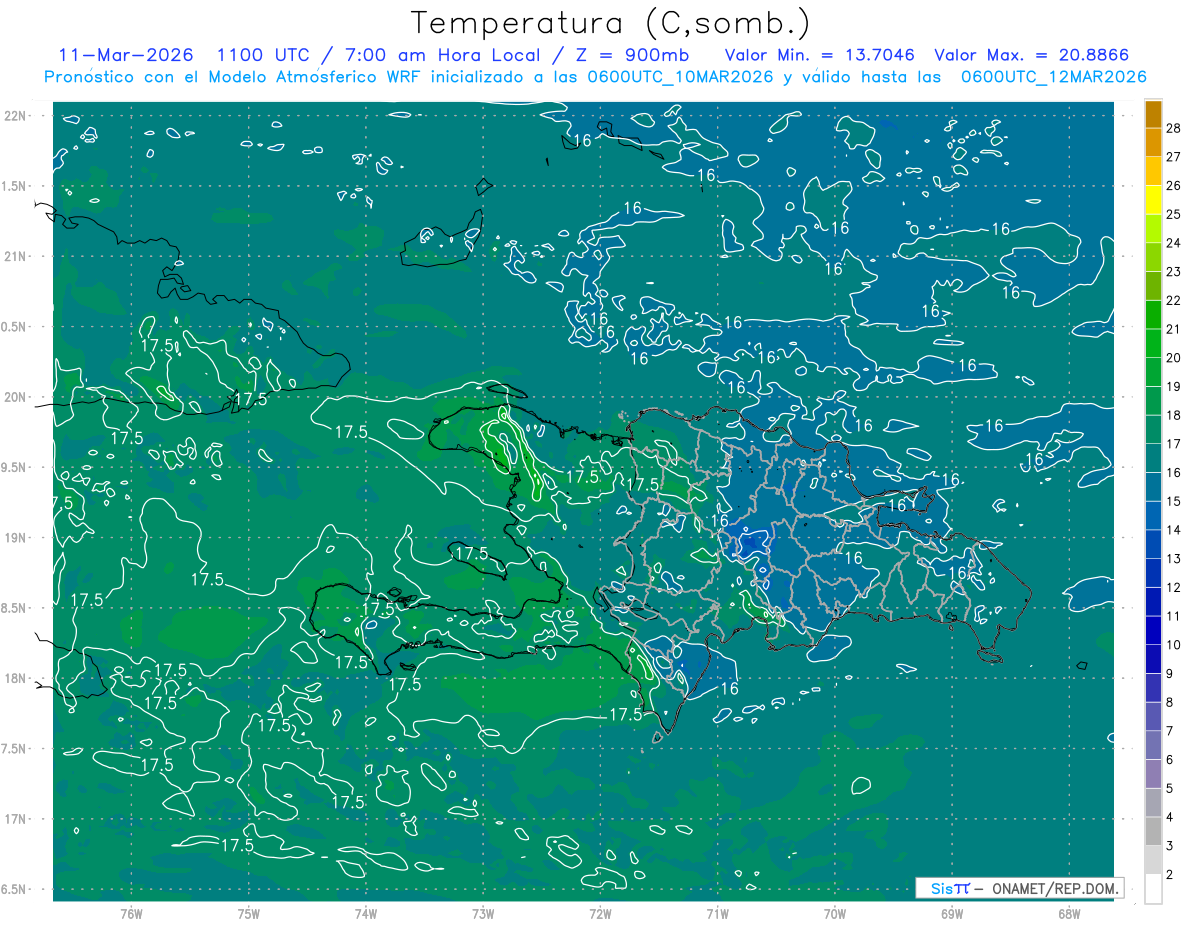1200x927 pixels.
Task: Click the purple swatch between 5 and 6
Action: (1153, 774)
